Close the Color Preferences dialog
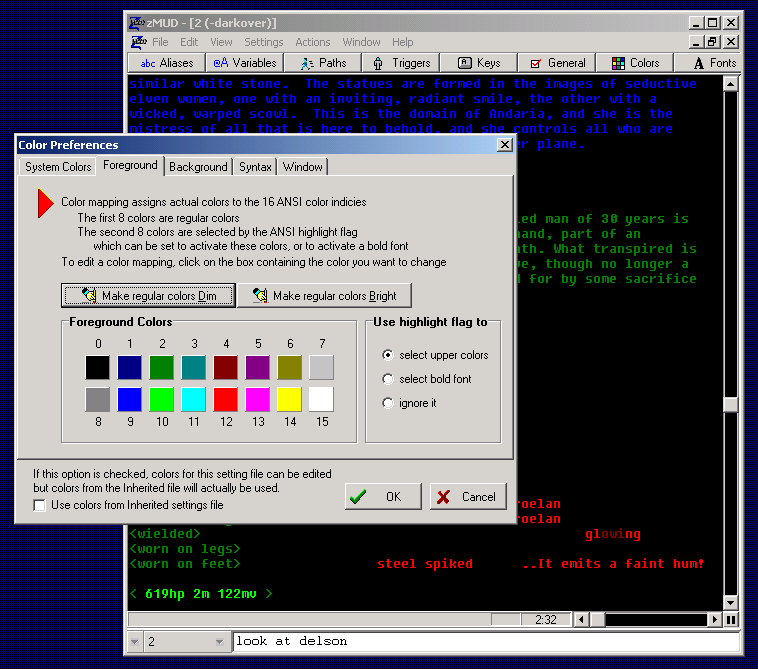This screenshot has width=758, height=669. [505, 145]
